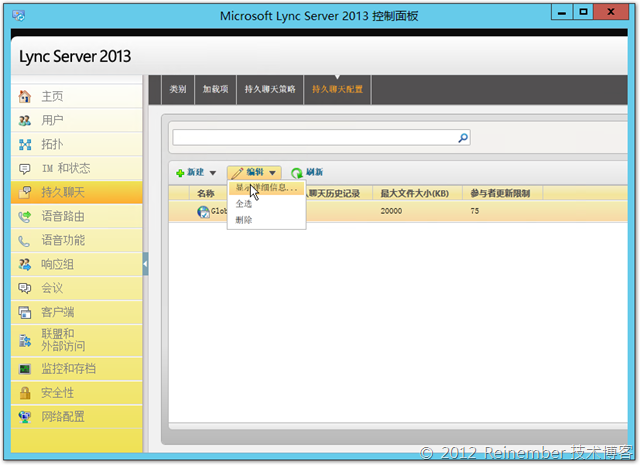The width and height of the screenshot is (640, 465).
Task: Select the 持久聊天配置 tab
Action: pyautogui.click(x=337, y=89)
